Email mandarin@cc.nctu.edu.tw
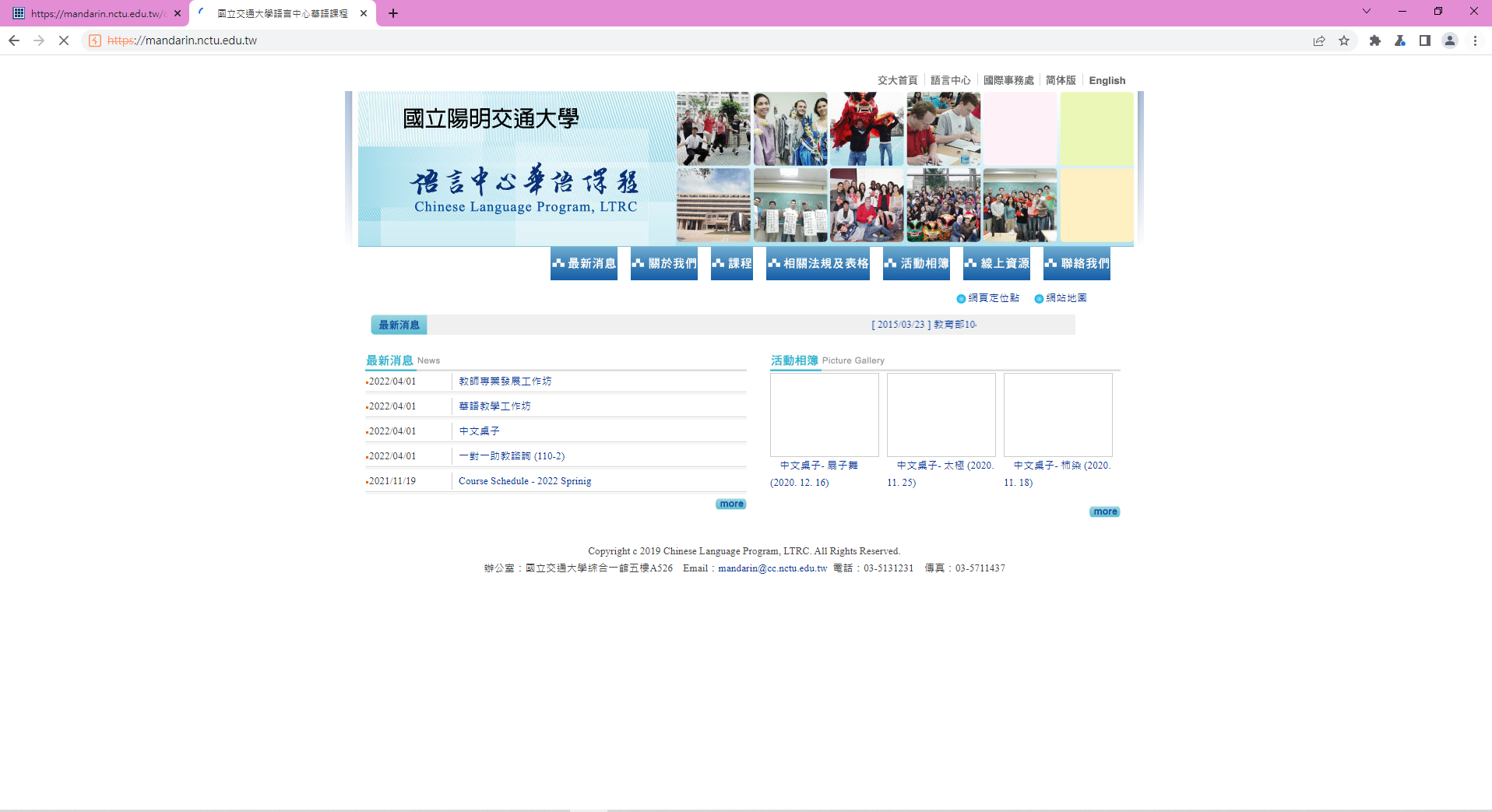Image resolution: width=1492 pixels, height=812 pixels. (772, 568)
